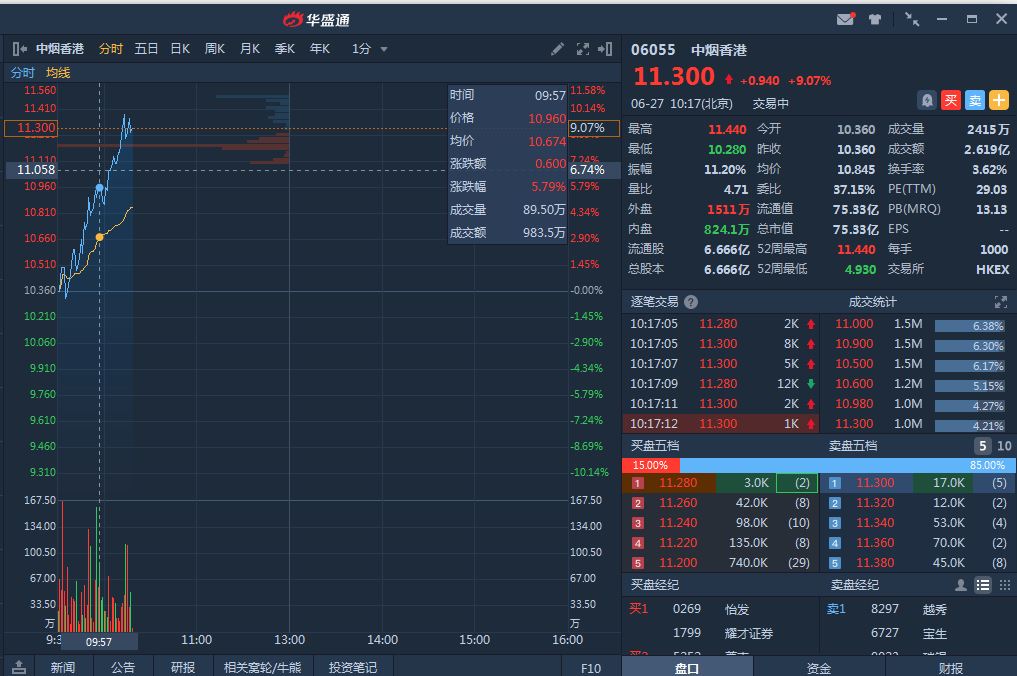The image size is (1017, 676).
Task: Select buy level 5 at 11.200
Action: [x=720, y=562]
